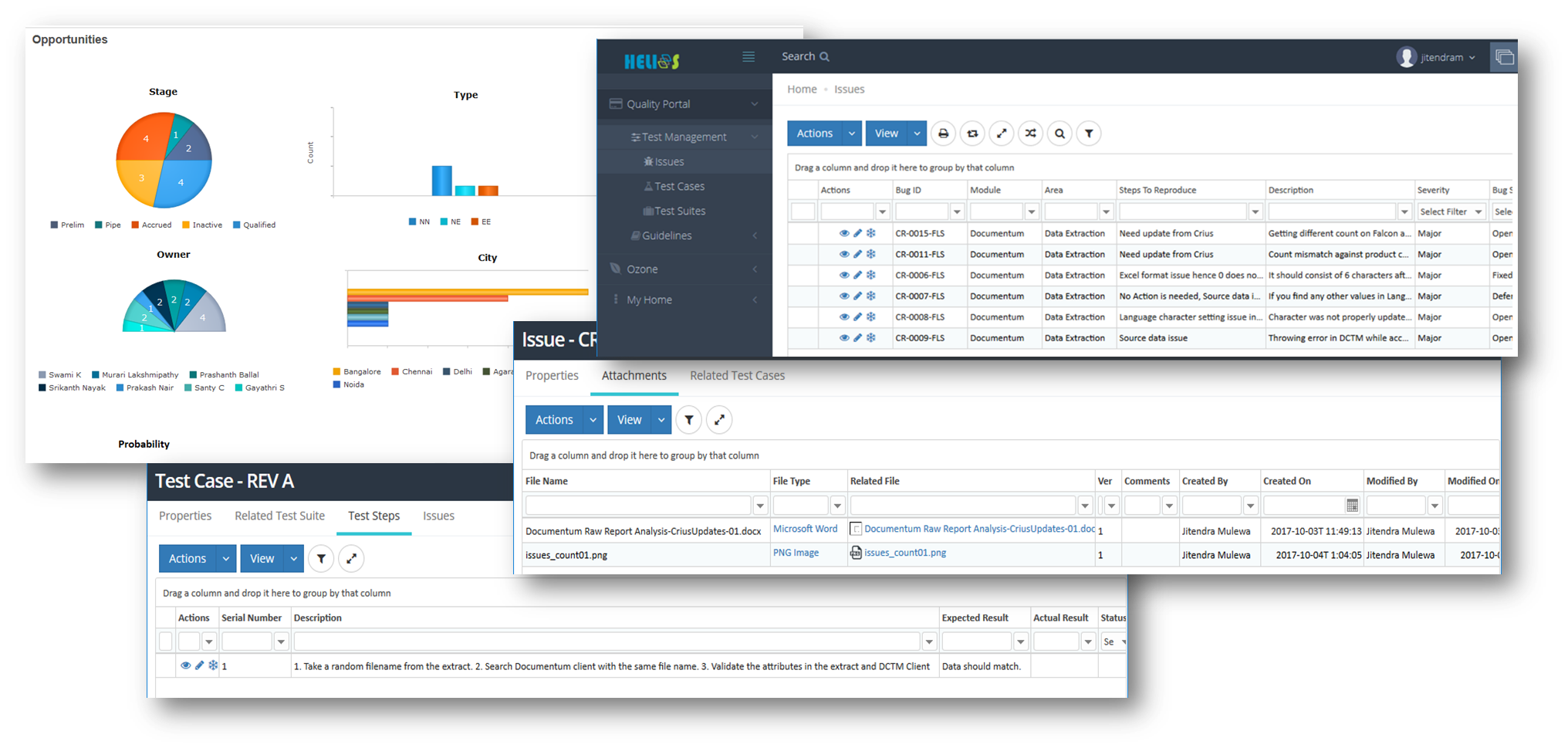The image size is (1568, 748).
Task: Expand the Attachments grid with the fullscreen icon
Action: point(719,420)
